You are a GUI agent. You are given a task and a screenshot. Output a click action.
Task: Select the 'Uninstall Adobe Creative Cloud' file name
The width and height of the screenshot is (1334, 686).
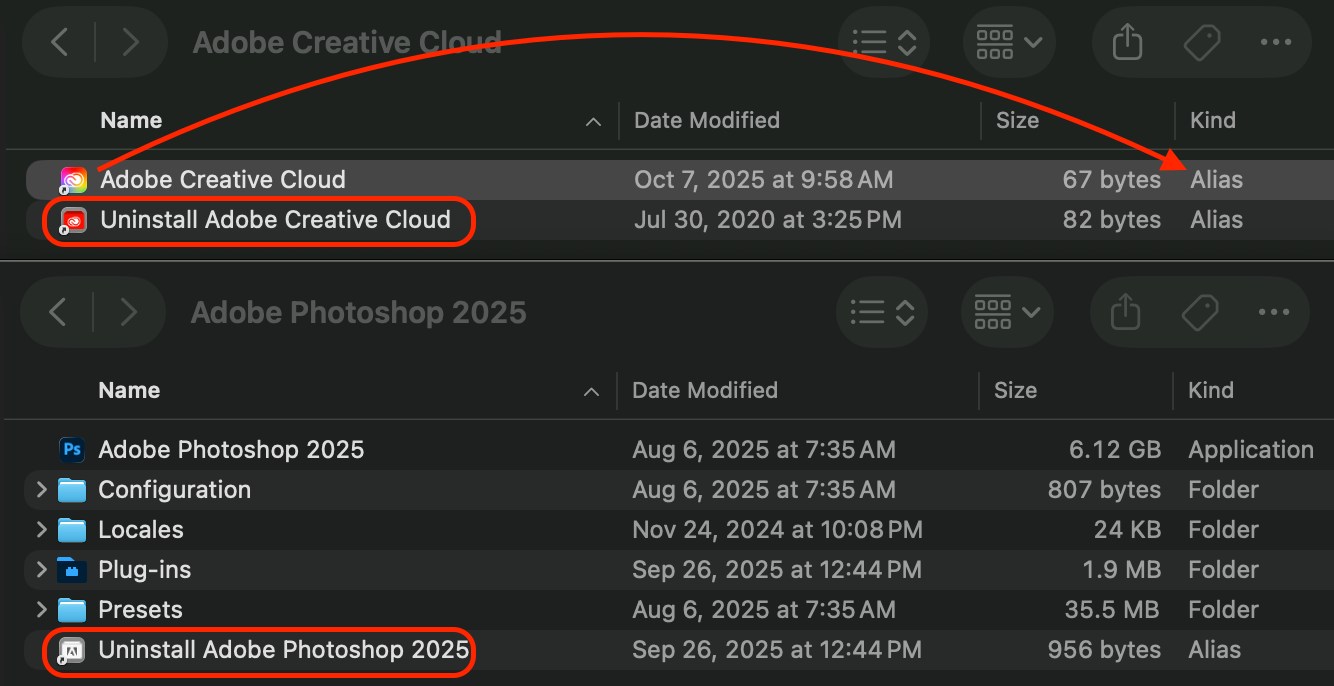276,220
